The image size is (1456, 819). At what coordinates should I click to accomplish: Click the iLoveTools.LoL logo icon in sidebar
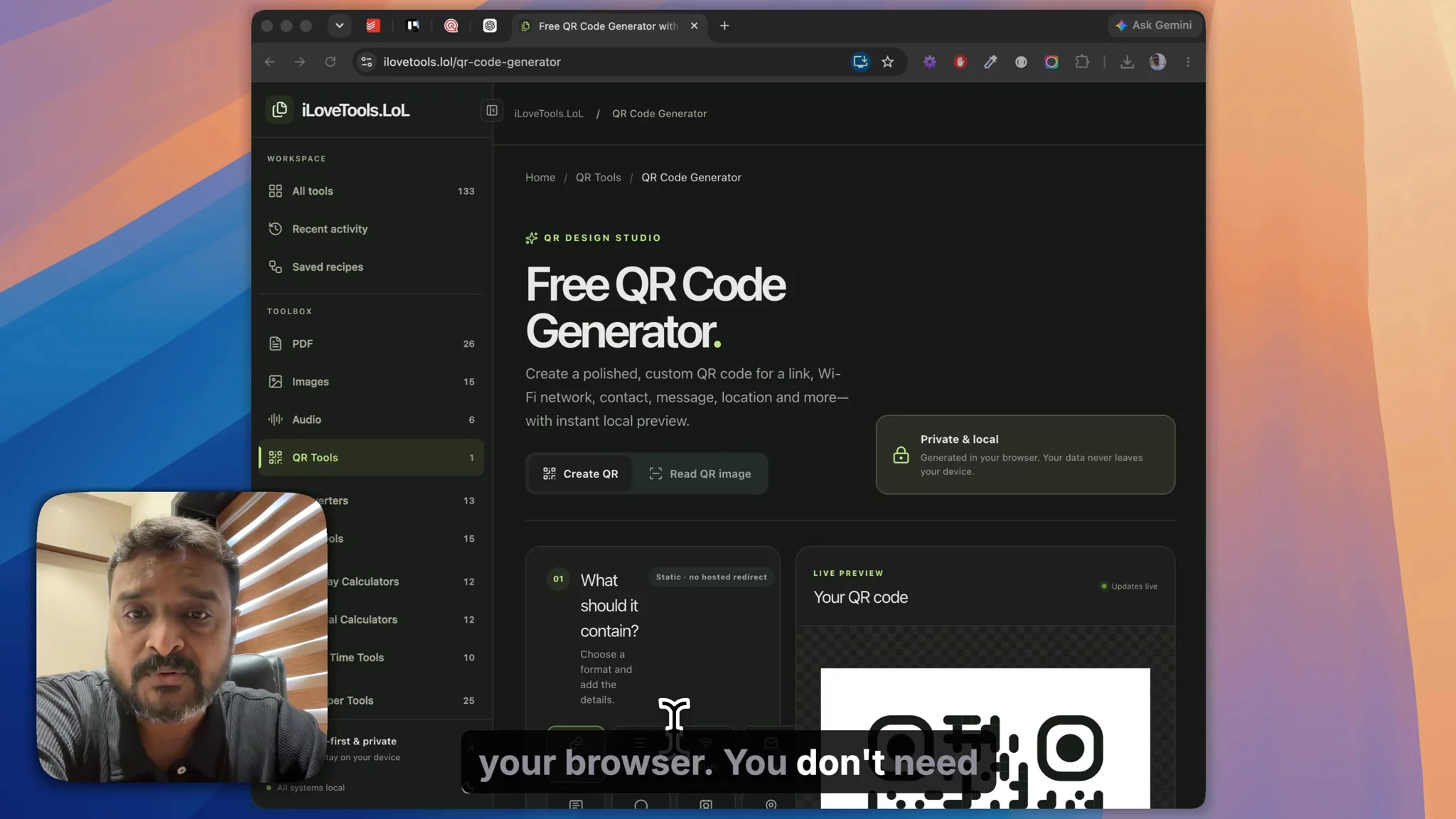[279, 109]
